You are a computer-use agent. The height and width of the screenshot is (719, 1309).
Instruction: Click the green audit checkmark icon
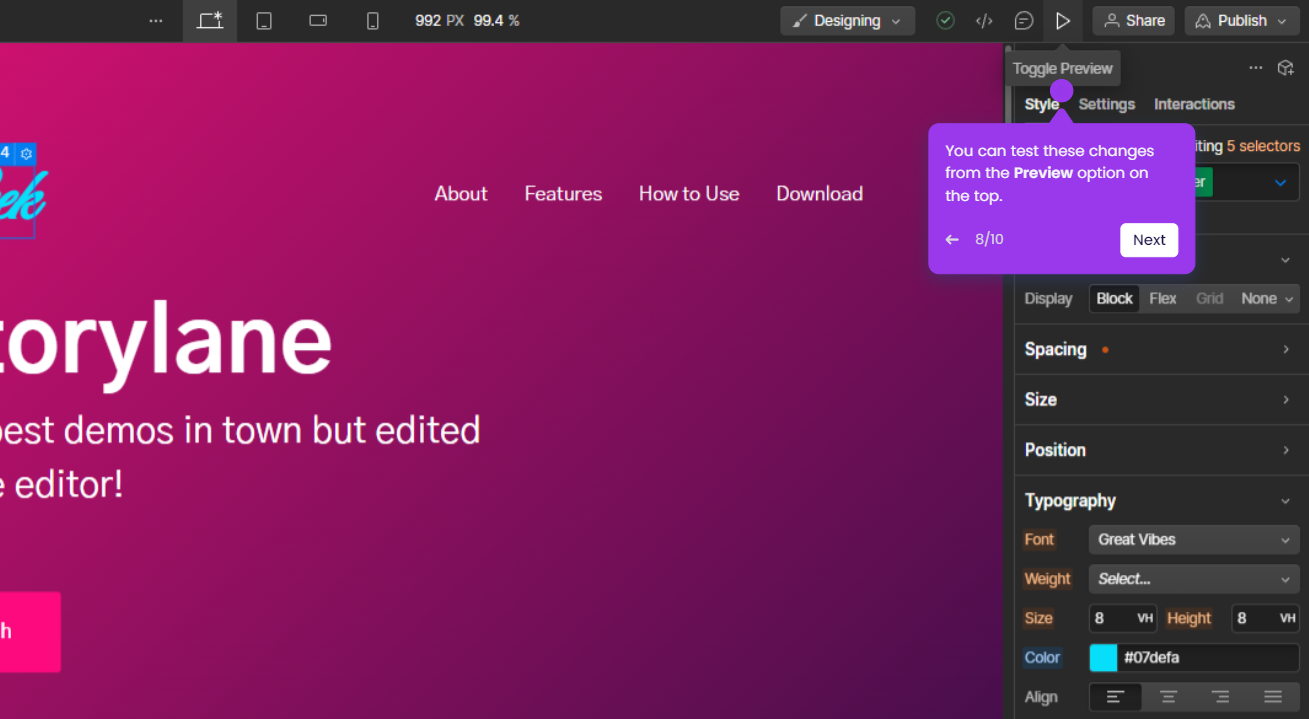945,20
